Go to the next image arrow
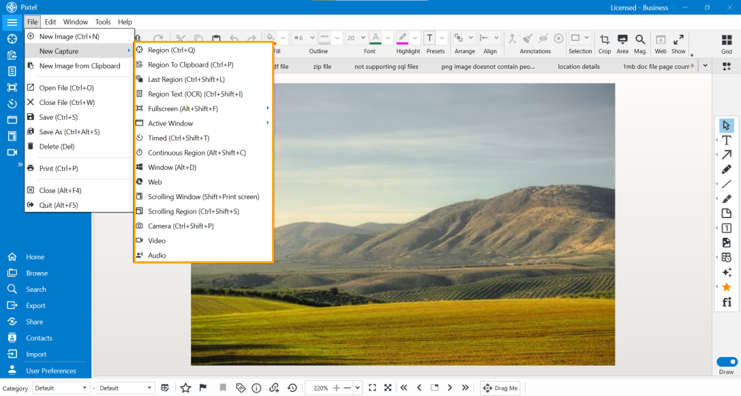The image size is (741, 396). 449,387
